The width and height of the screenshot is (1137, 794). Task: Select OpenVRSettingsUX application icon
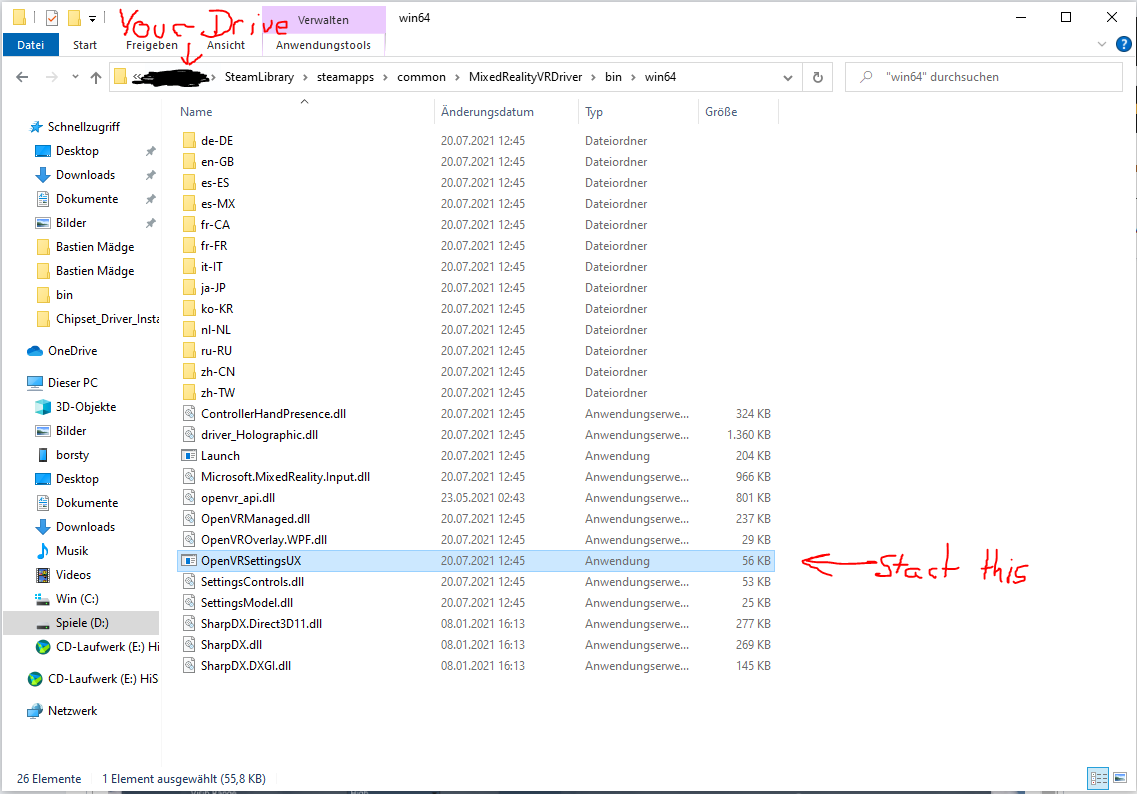point(189,561)
